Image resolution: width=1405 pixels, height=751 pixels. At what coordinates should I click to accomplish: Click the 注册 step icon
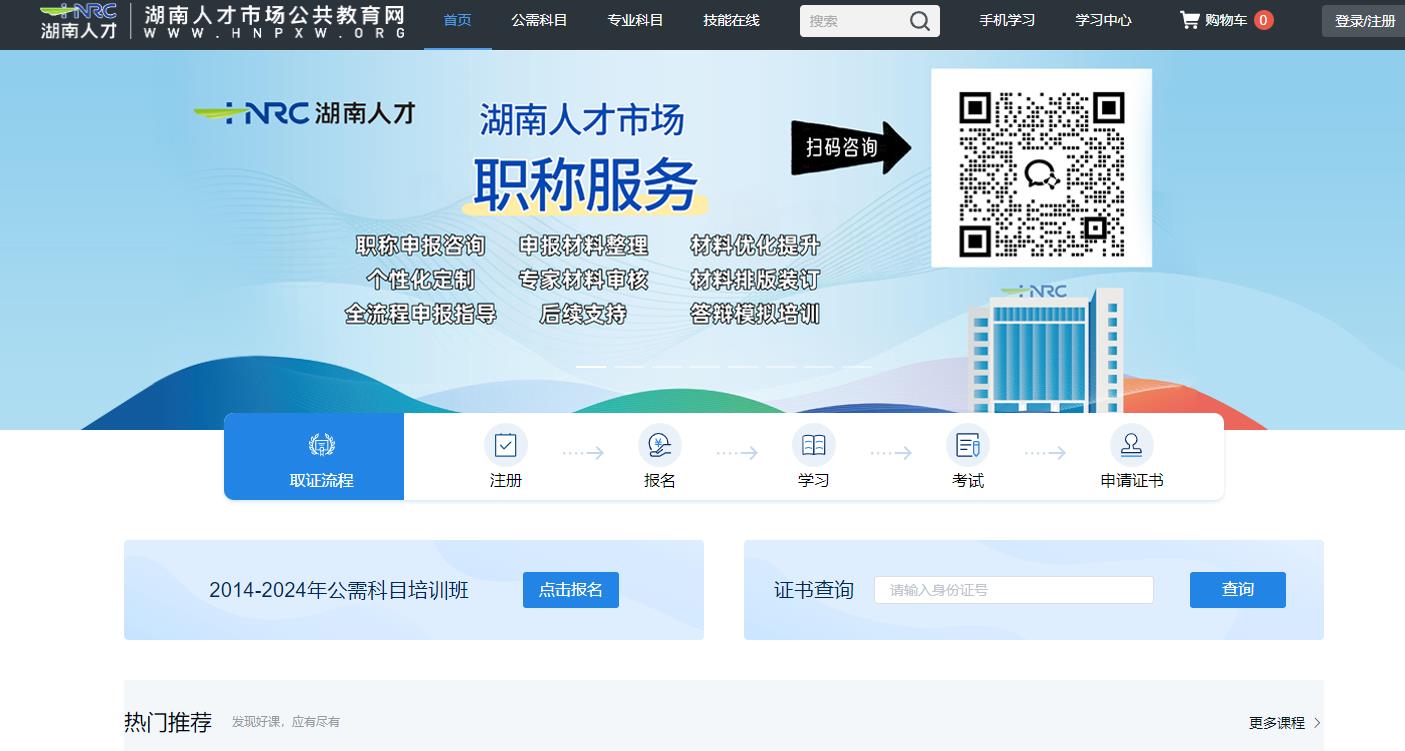point(506,444)
